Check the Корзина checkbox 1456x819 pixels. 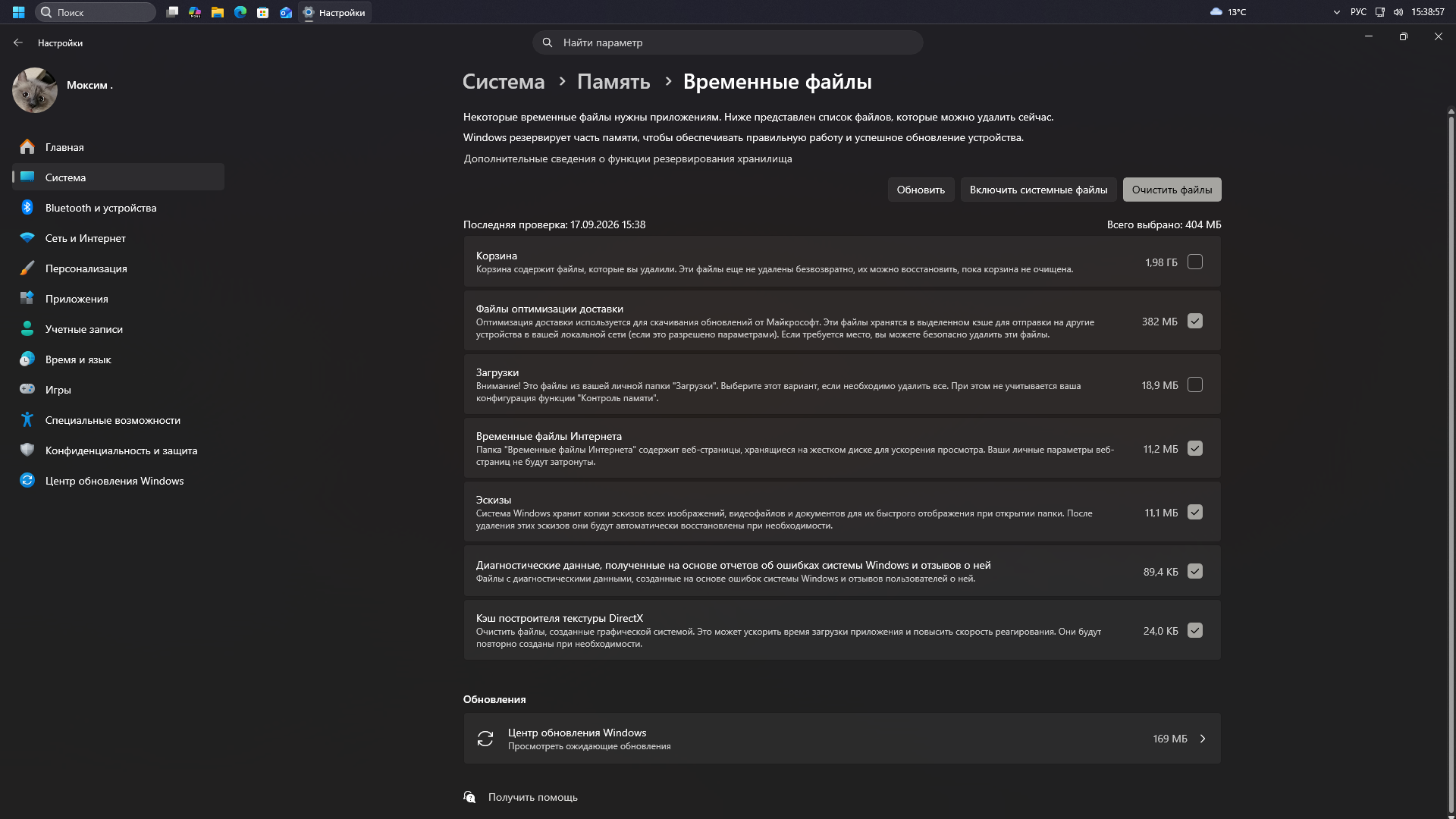(x=1195, y=262)
